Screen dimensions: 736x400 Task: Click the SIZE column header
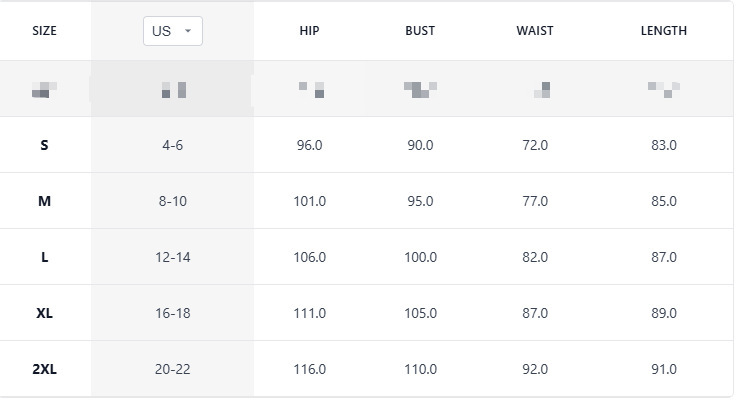(44, 31)
